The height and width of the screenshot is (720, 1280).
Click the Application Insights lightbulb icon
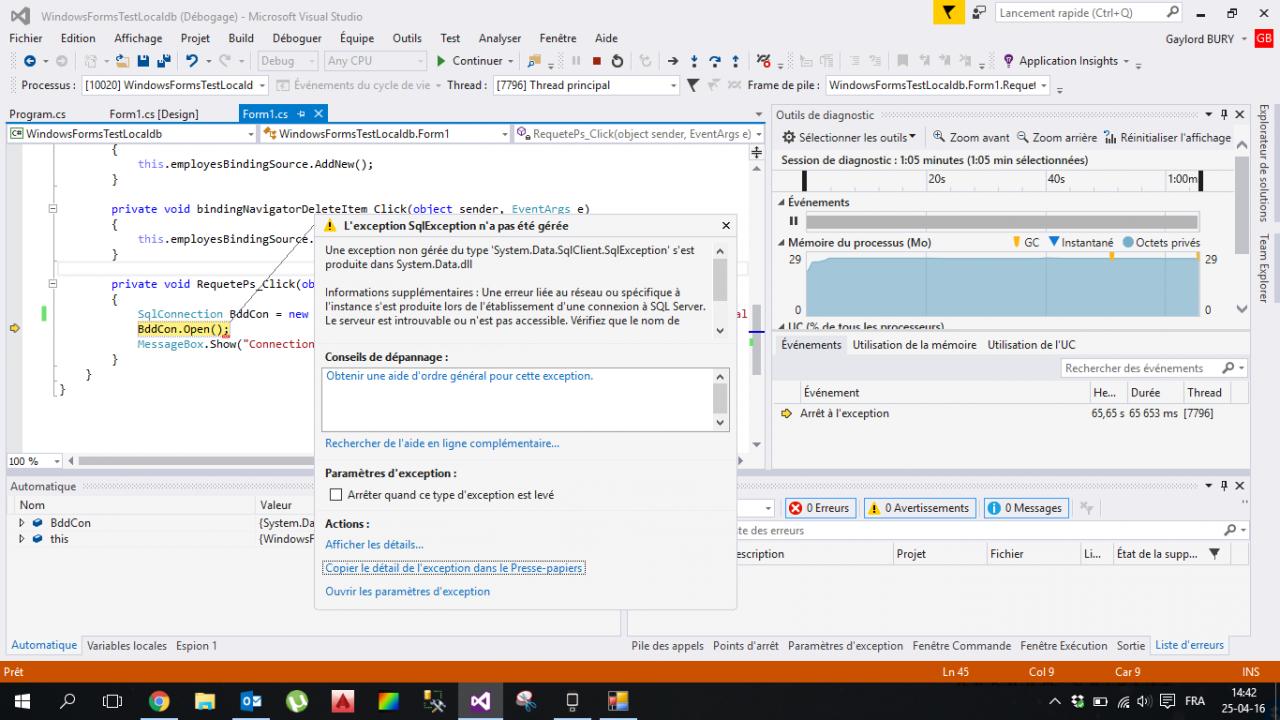1008,61
